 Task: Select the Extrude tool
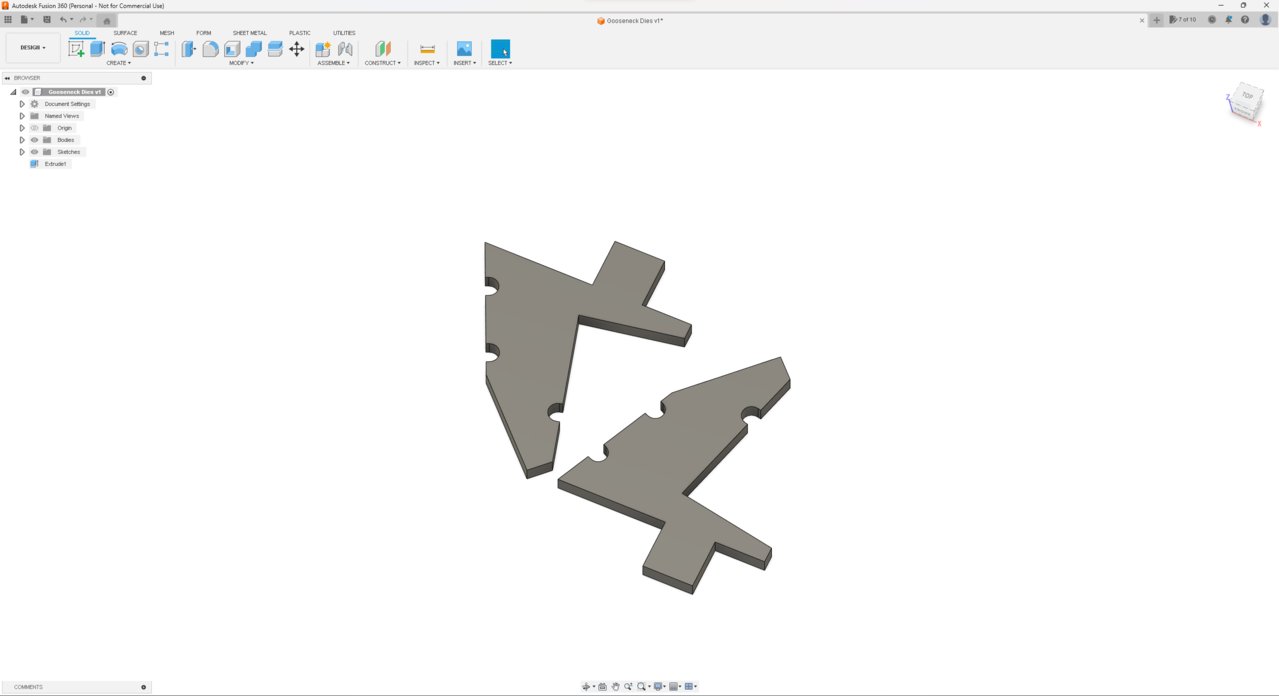point(97,49)
